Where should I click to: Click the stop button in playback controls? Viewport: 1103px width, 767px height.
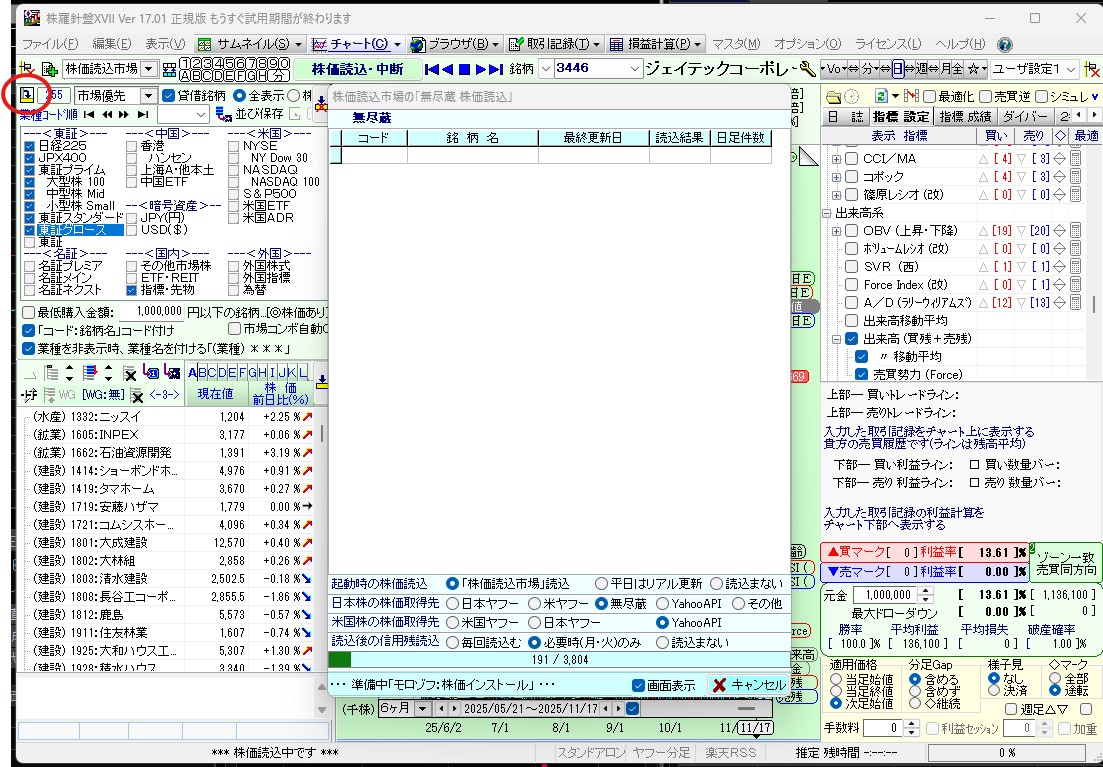[x=464, y=69]
